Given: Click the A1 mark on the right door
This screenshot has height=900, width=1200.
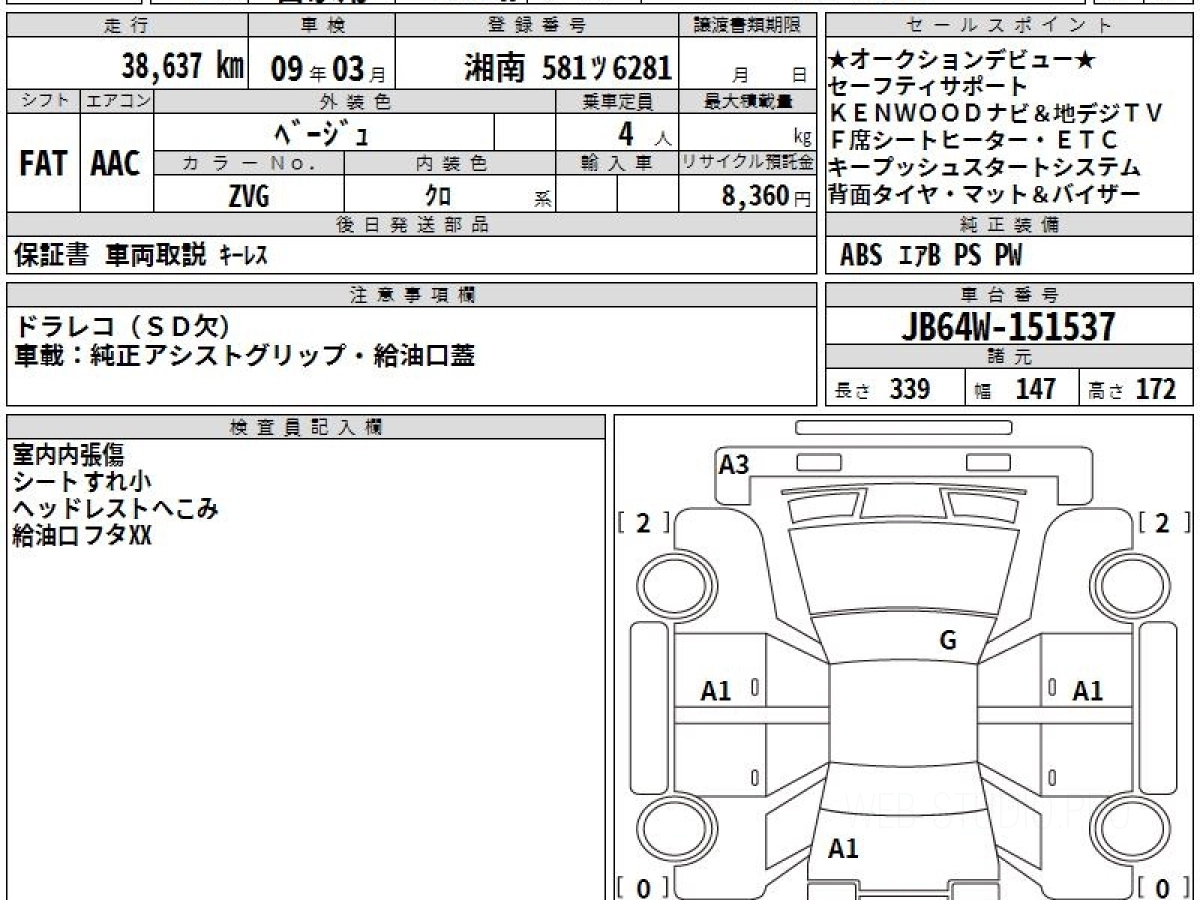Looking at the screenshot, I should click(x=1087, y=690).
